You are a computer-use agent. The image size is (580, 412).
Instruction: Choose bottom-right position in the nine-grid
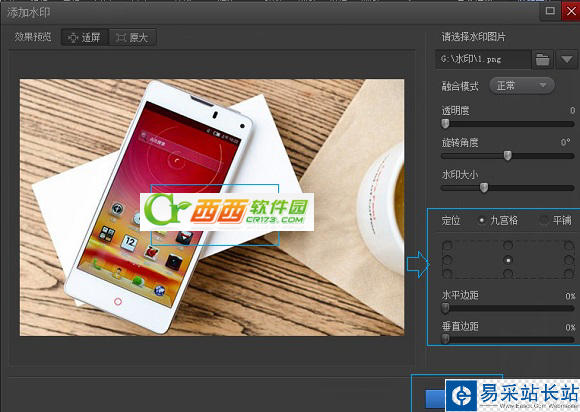click(569, 274)
